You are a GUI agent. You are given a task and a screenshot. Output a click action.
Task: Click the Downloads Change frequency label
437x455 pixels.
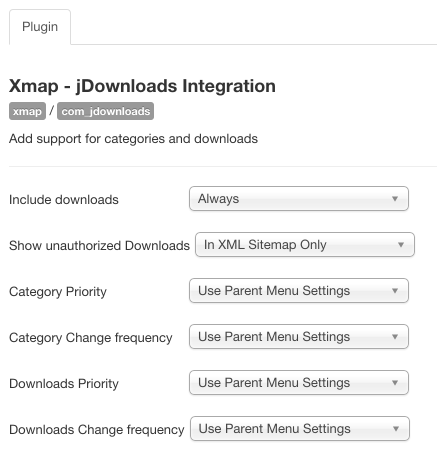click(x=97, y=430)
